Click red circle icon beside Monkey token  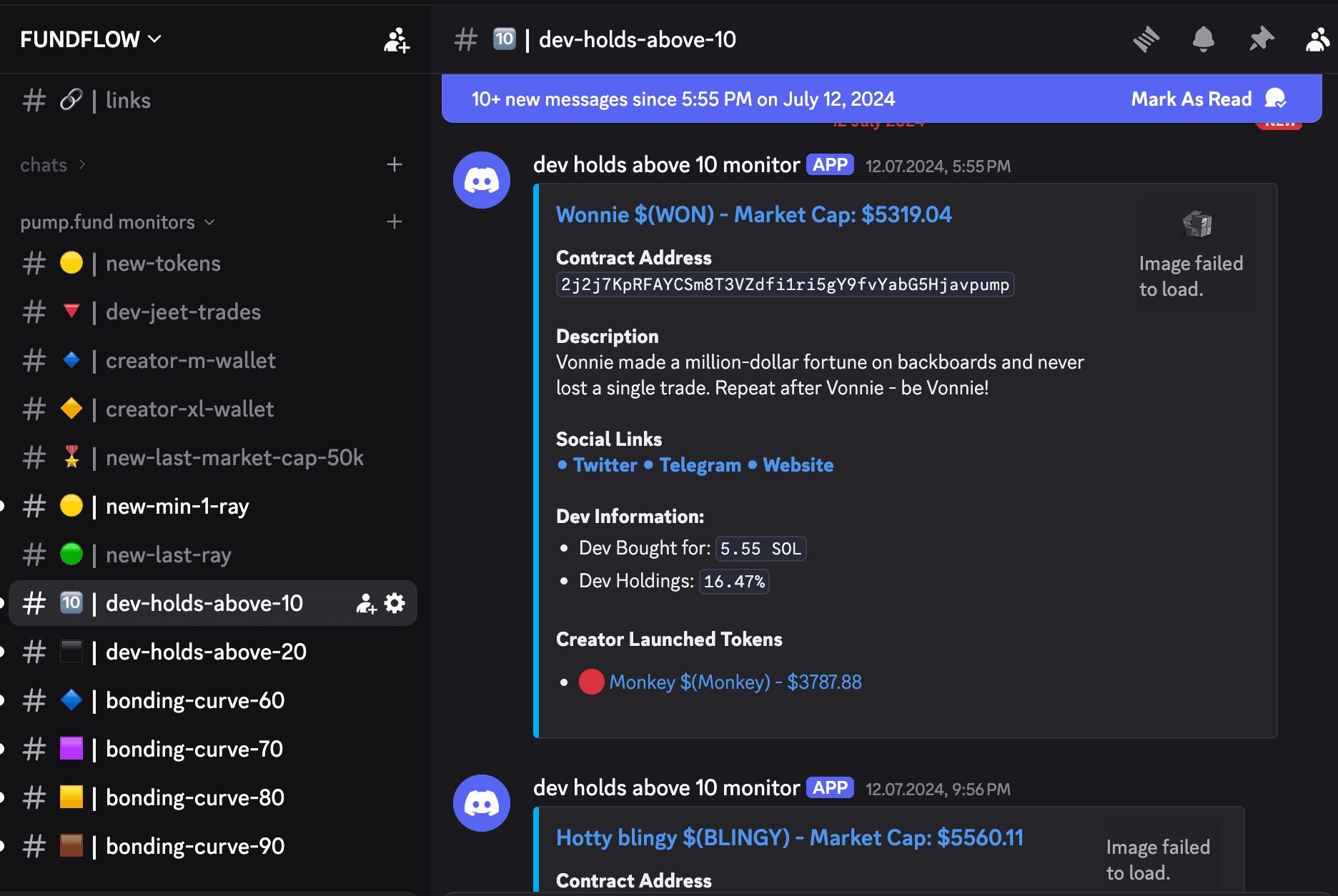(592, 682)
